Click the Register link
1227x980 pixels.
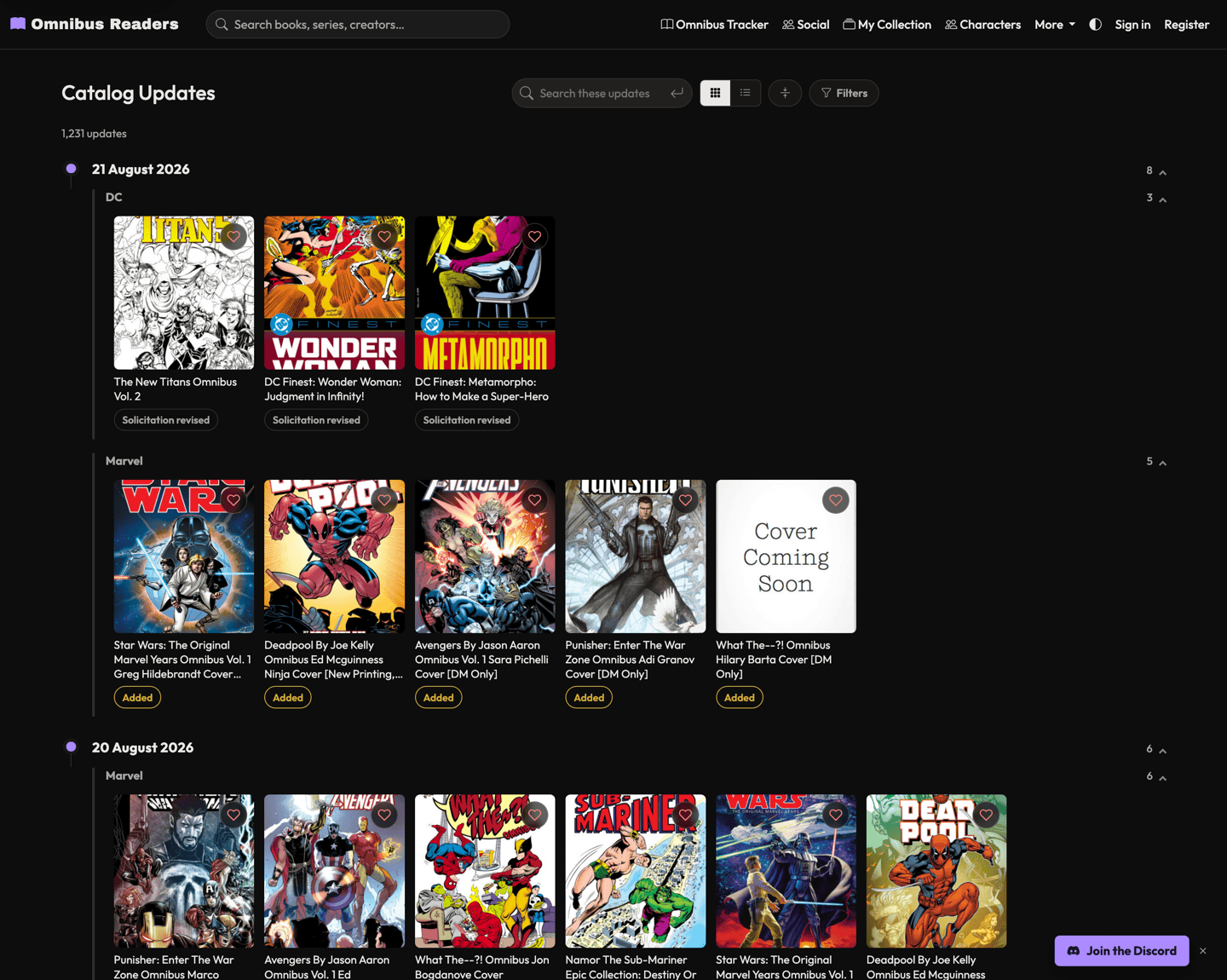coord(1186,25)
